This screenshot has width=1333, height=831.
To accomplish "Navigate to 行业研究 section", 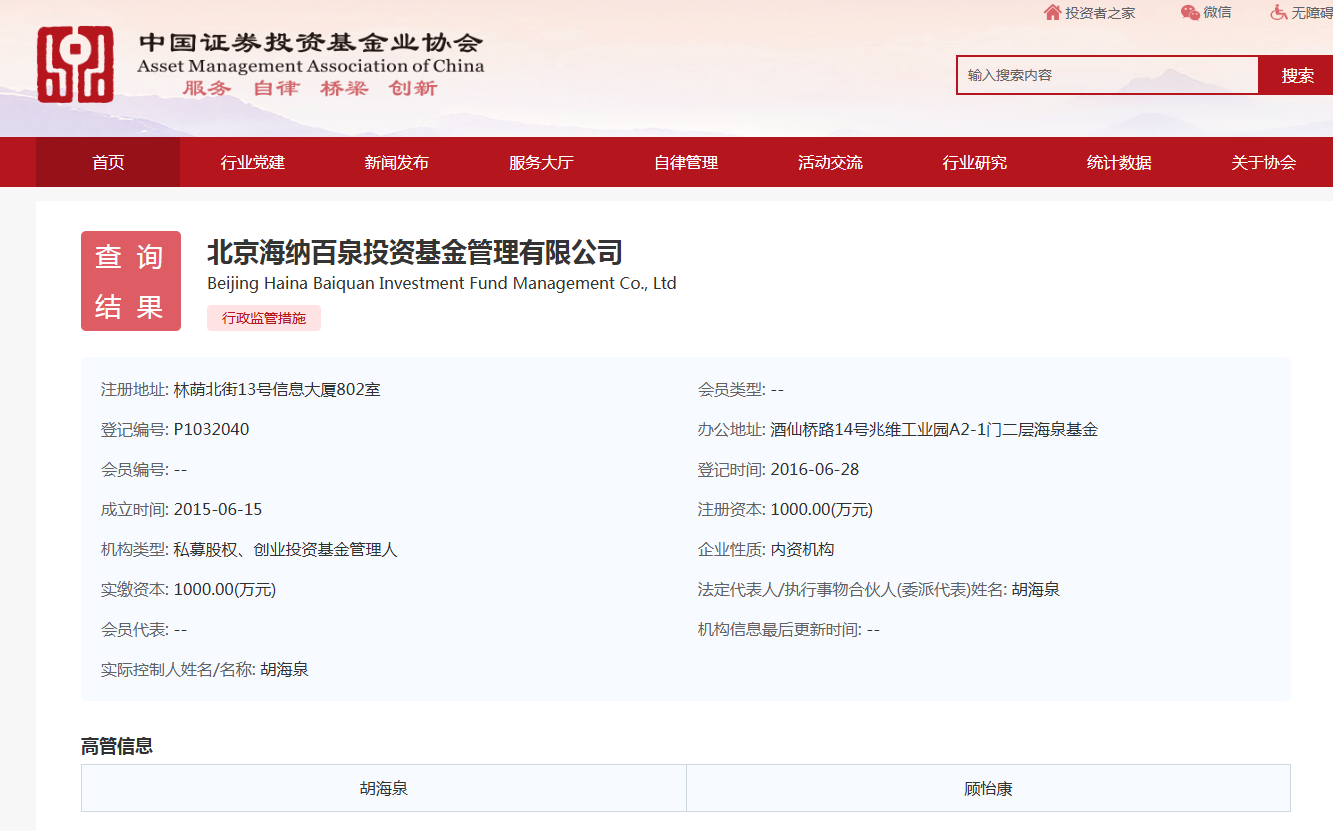I will (x=975, y=162).
